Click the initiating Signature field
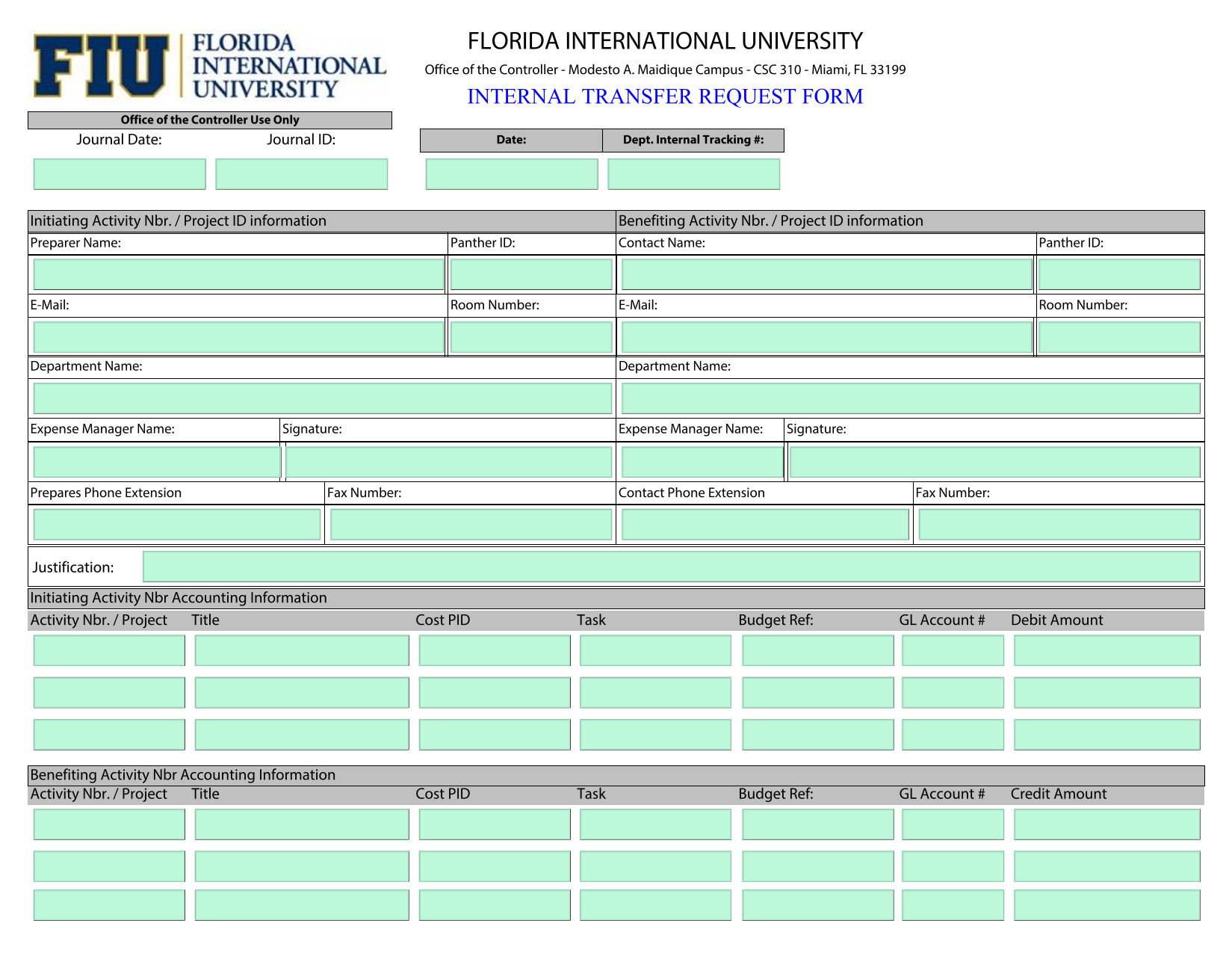Screen dimensions: 1232x953 point(448,462)
